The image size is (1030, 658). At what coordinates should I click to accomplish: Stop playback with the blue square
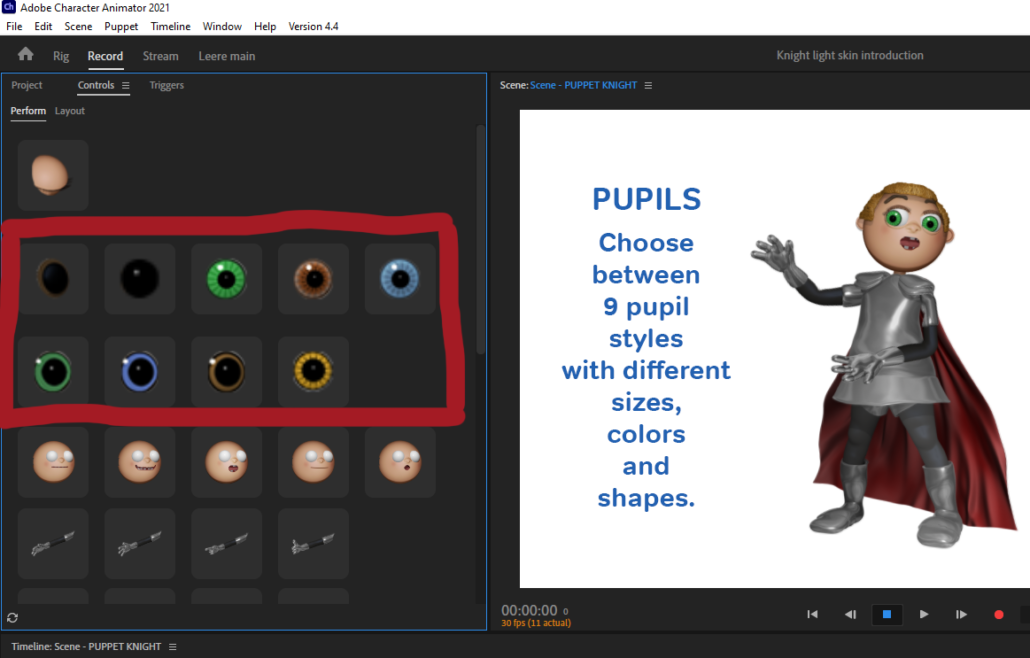tap(887, 614)
